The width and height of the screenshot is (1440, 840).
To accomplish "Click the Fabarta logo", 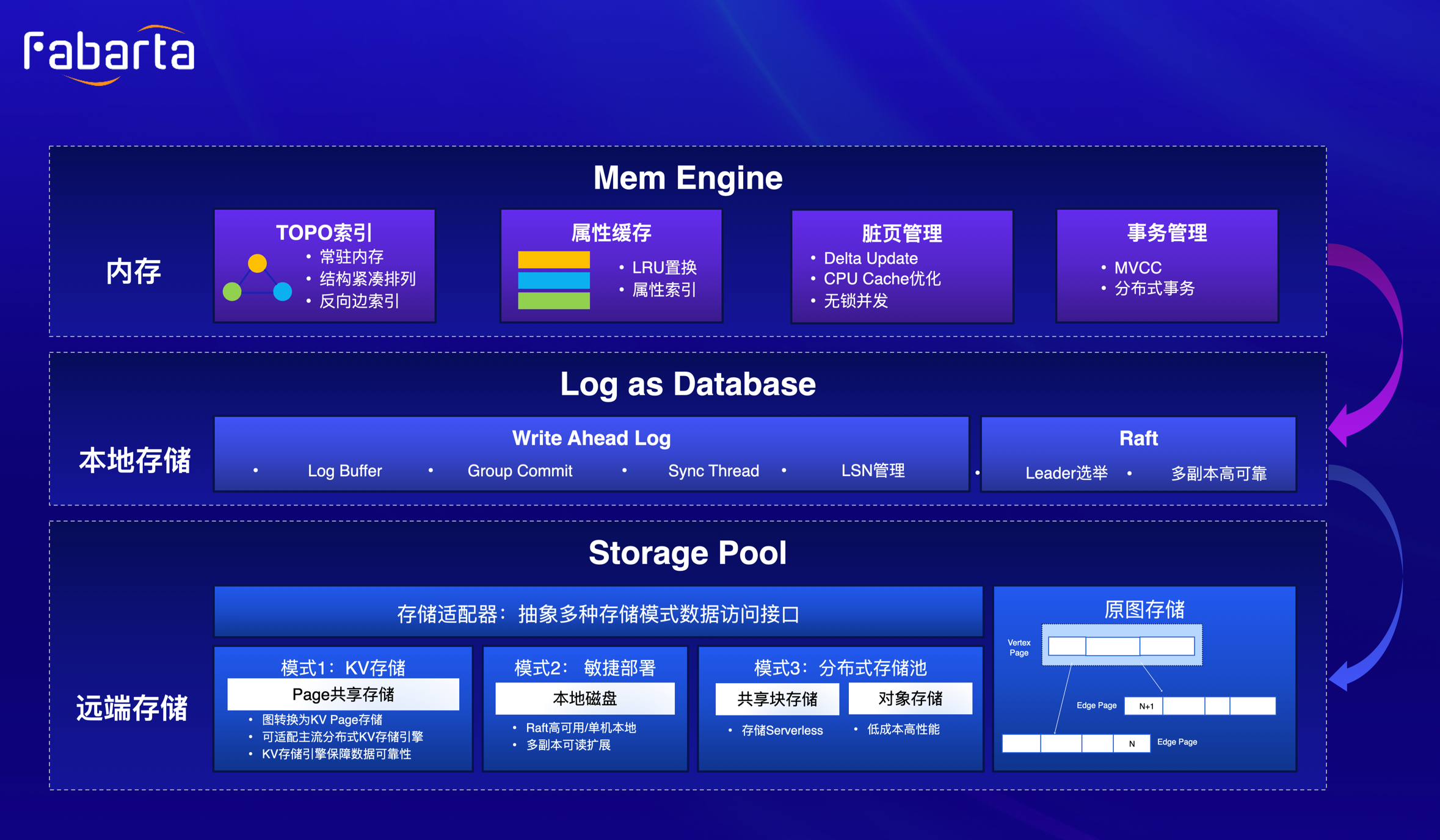I will (x=109, y=56).
